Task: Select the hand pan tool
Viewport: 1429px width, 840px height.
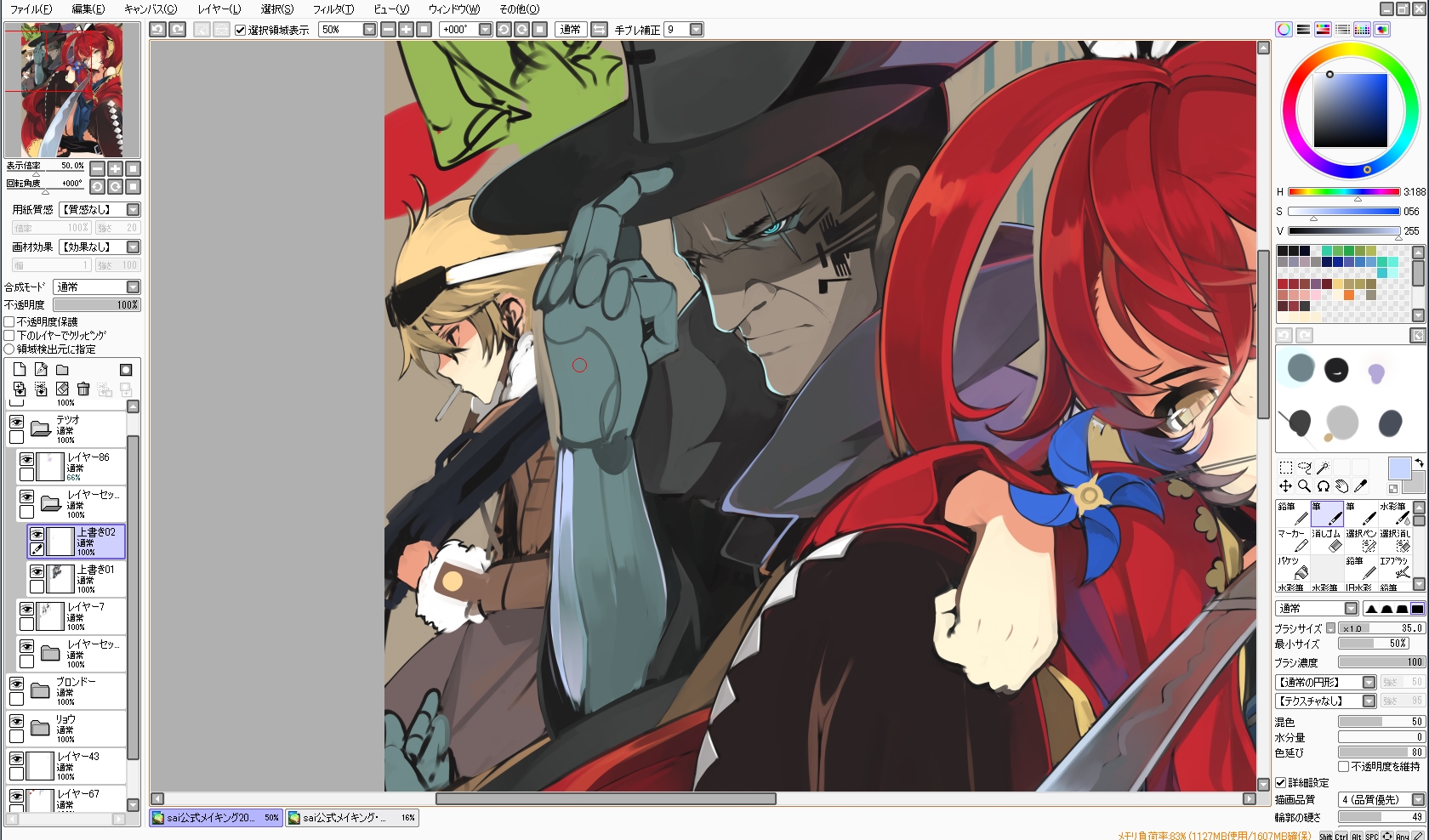Action: click(x=1341, y=486)
